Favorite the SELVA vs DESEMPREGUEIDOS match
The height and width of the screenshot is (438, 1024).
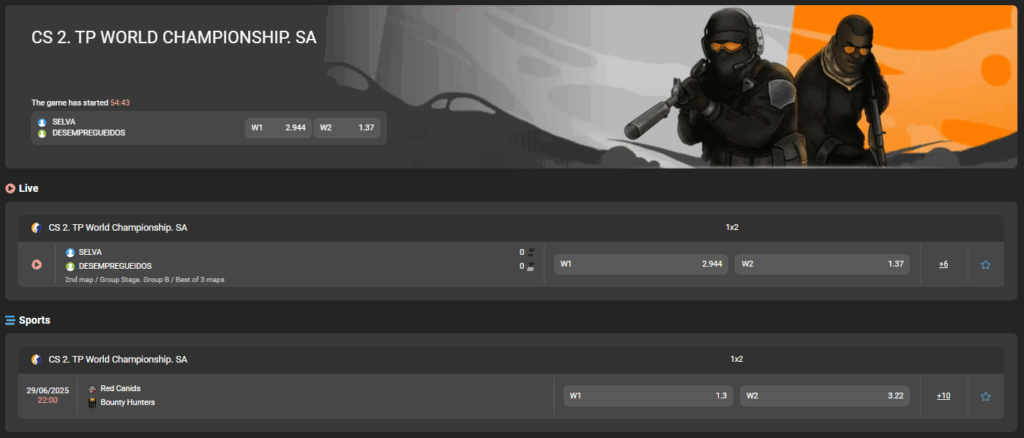pos(985,265)
